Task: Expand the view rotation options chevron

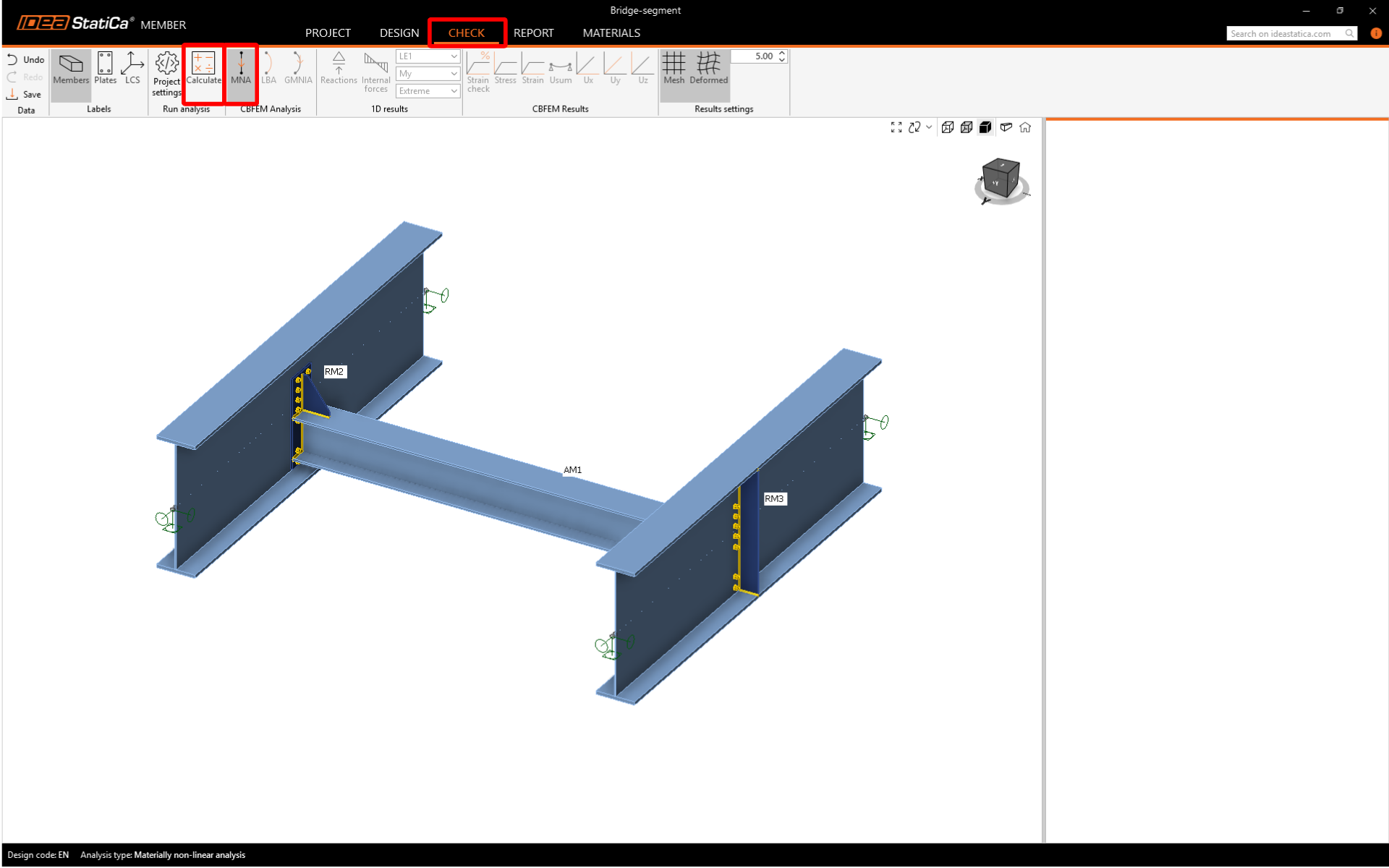Action: point(930,127)
